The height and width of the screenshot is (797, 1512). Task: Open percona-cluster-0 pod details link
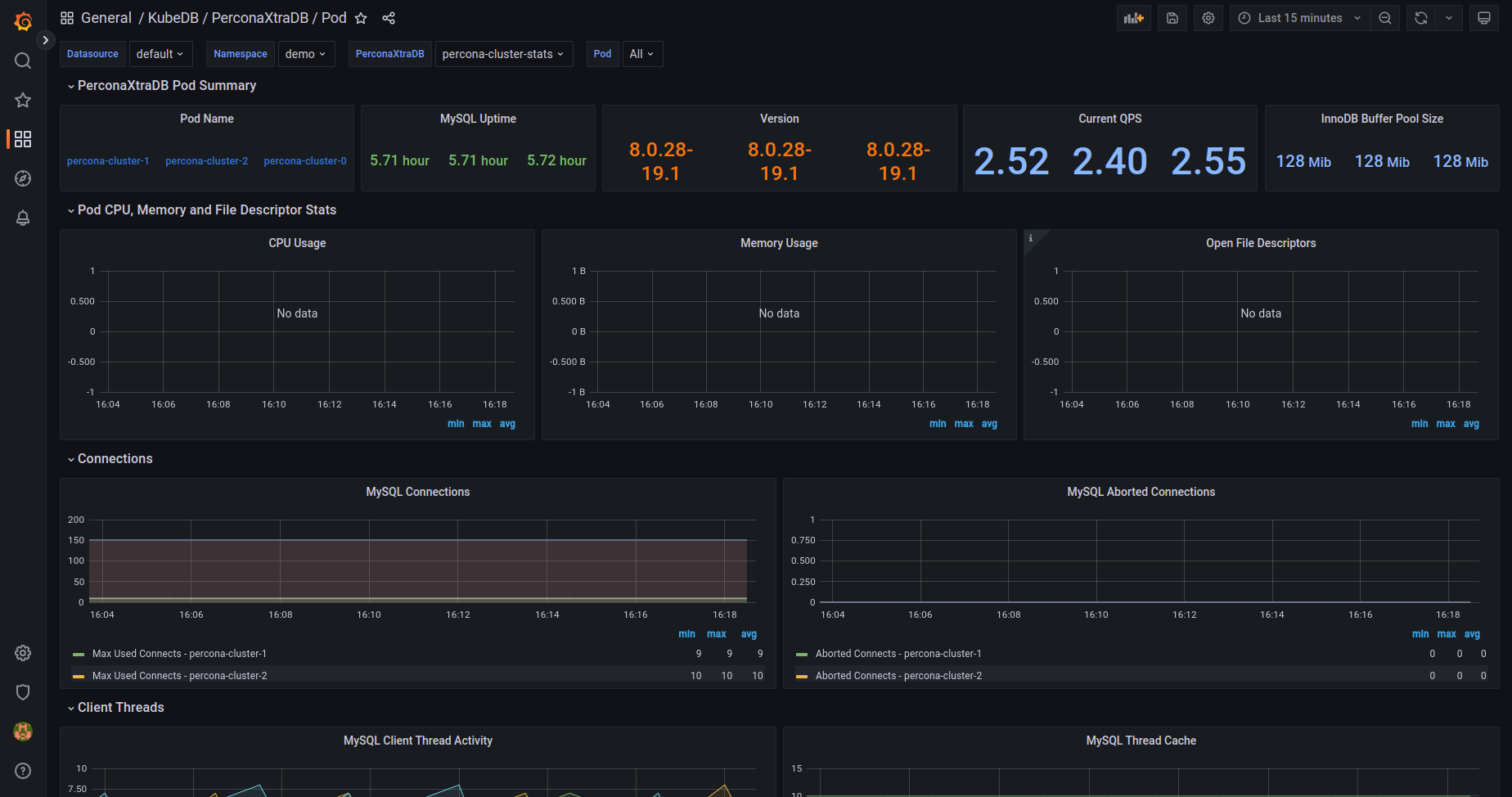(304, 160)
